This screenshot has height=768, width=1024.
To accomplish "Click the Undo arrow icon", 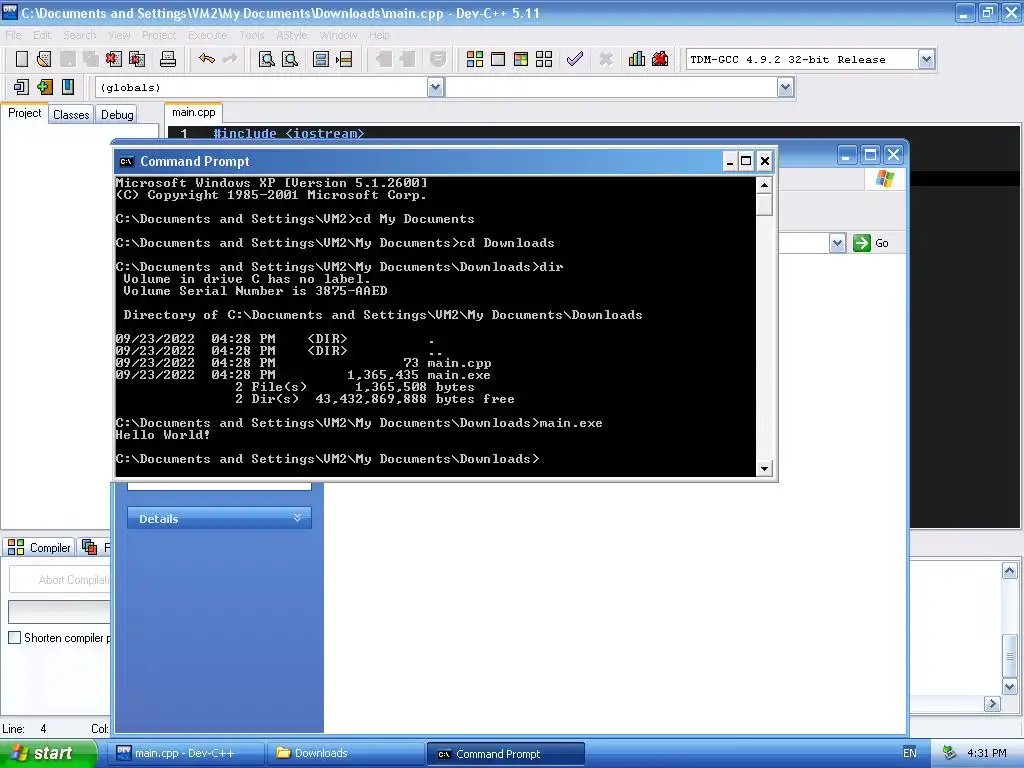I will (207, 59).
